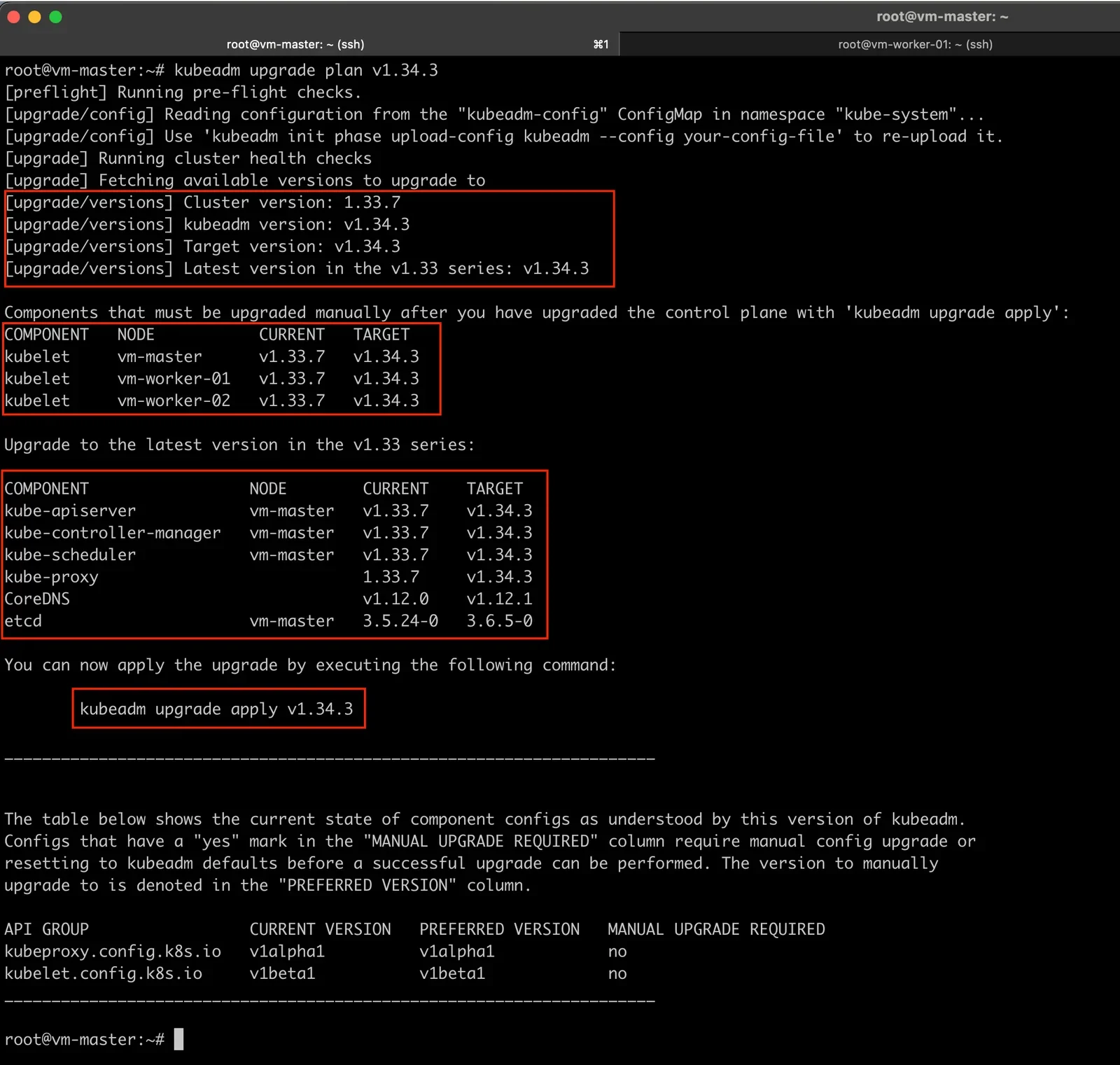Click the v1alpha1 current version value
1120x1065 pixels.
point(287,951)
